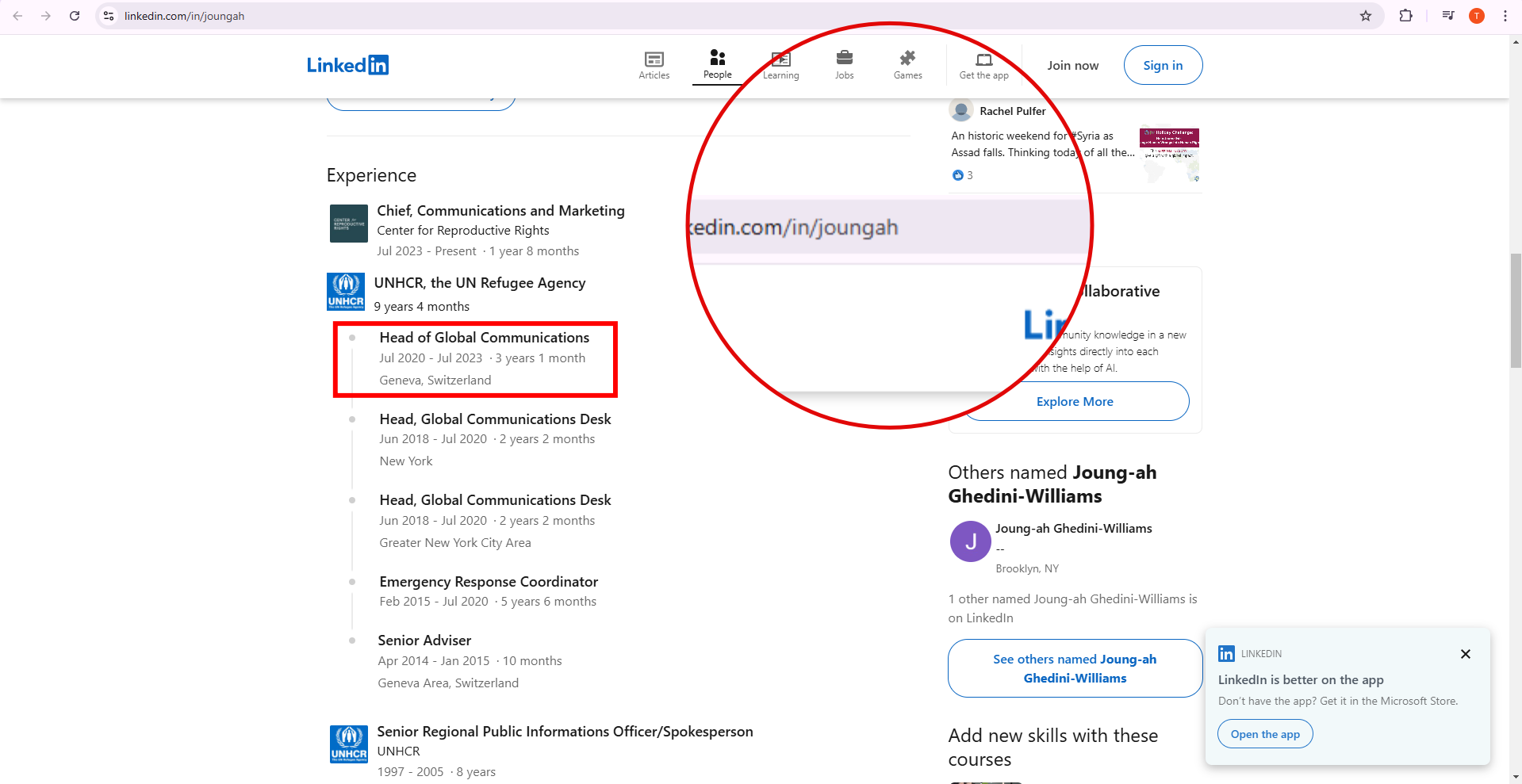Screen dimensions: 1522x784
Task: Click the Explore More button
Action: pyautogui.click(x=1075, y=401)
